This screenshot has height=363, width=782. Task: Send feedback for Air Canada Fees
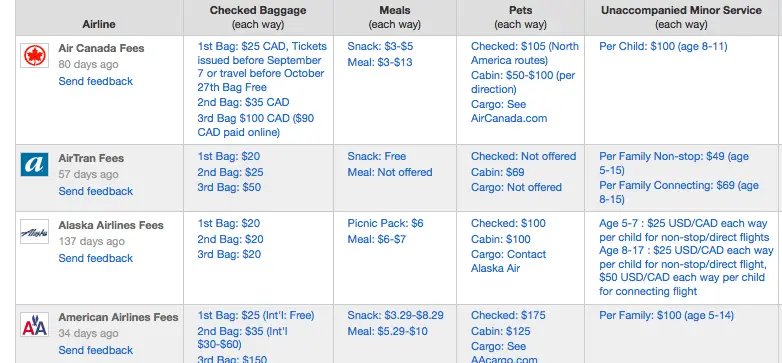point(96,81)
